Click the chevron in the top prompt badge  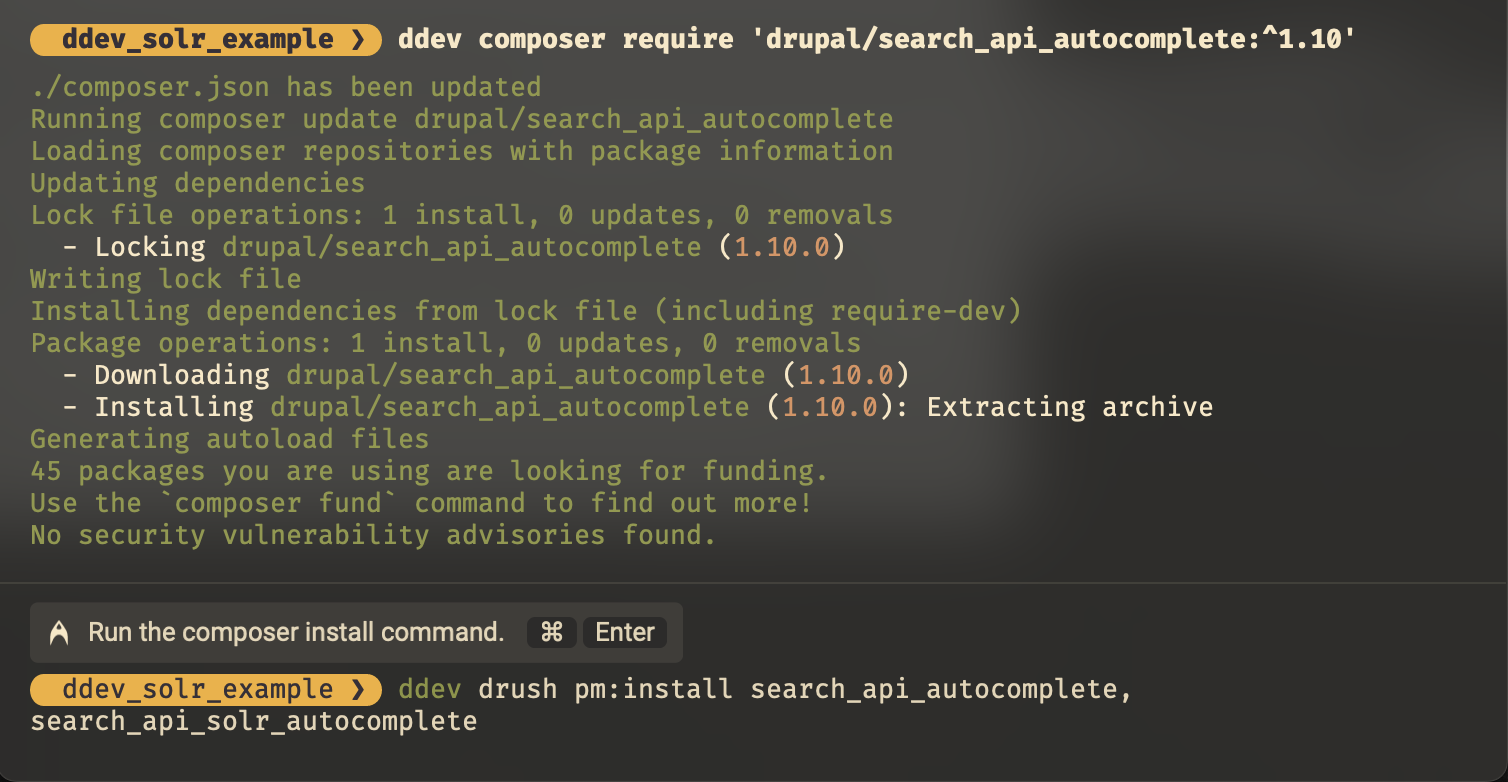point(359,40)
